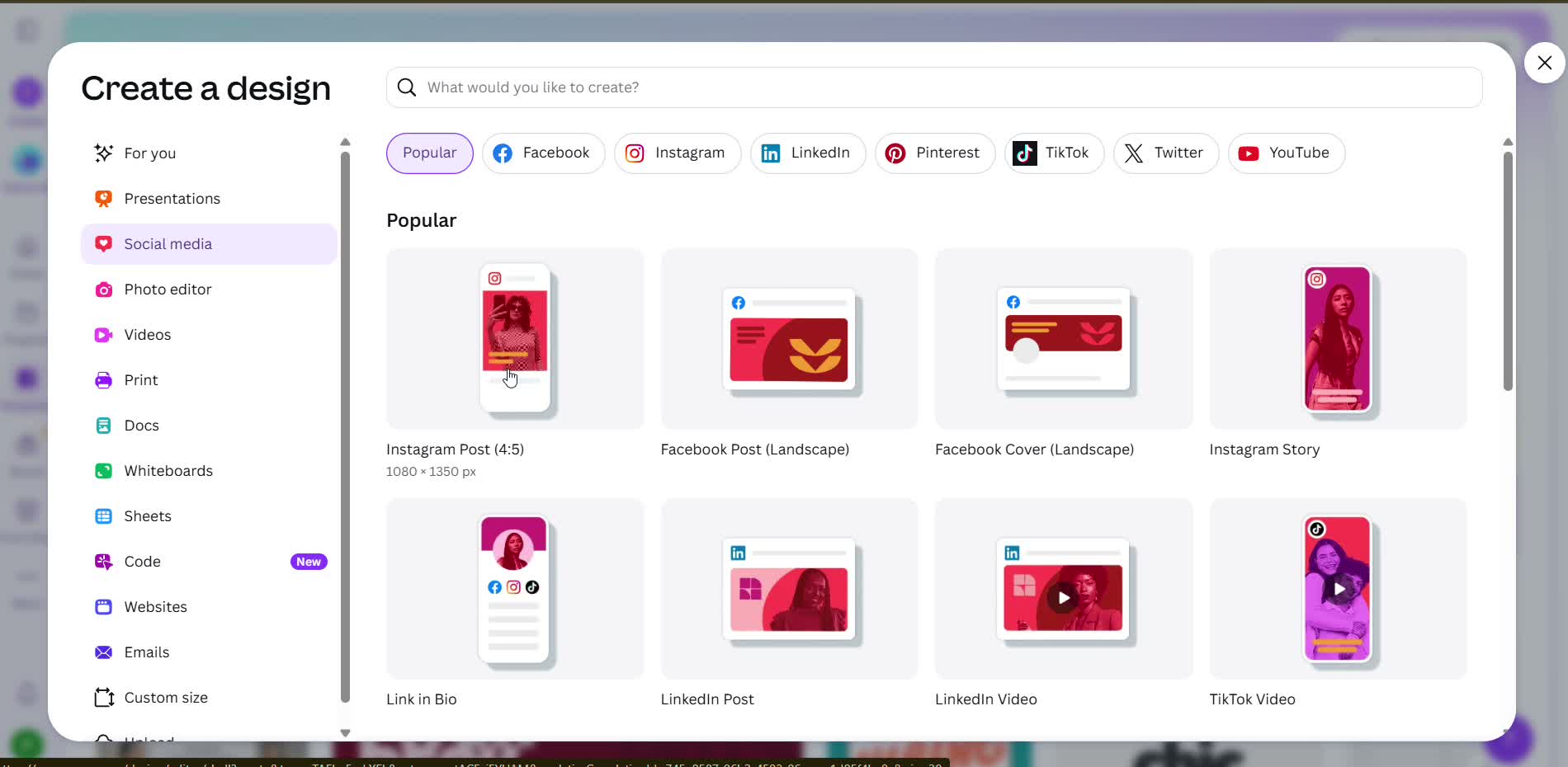Click the sidebar scroll up arrow
The height and width of the screenshot is (767, 1568).
[345, 142]
